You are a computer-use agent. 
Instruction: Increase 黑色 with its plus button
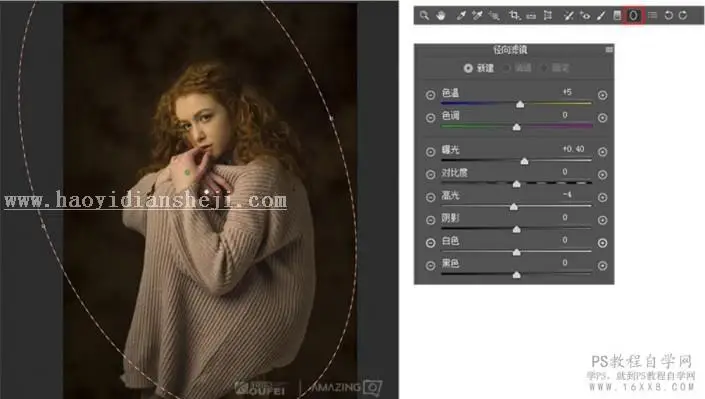tap(602, 266)
